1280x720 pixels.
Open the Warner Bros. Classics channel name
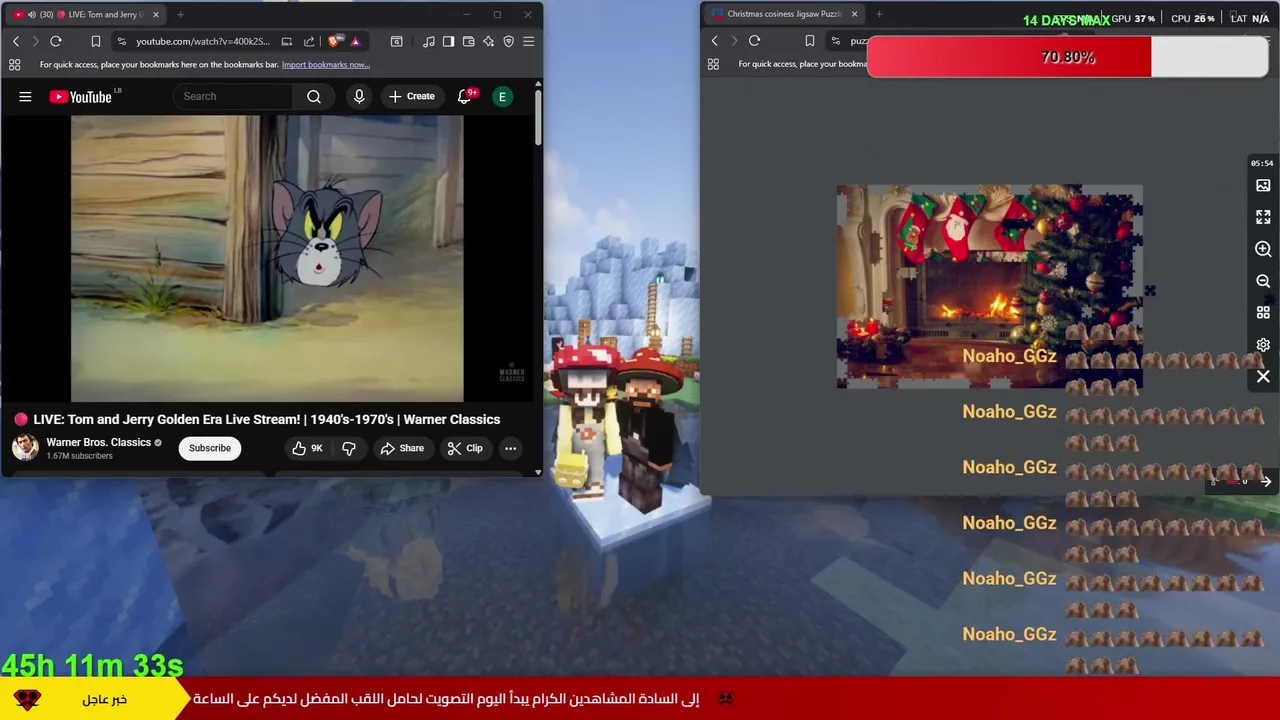[99, 442]
